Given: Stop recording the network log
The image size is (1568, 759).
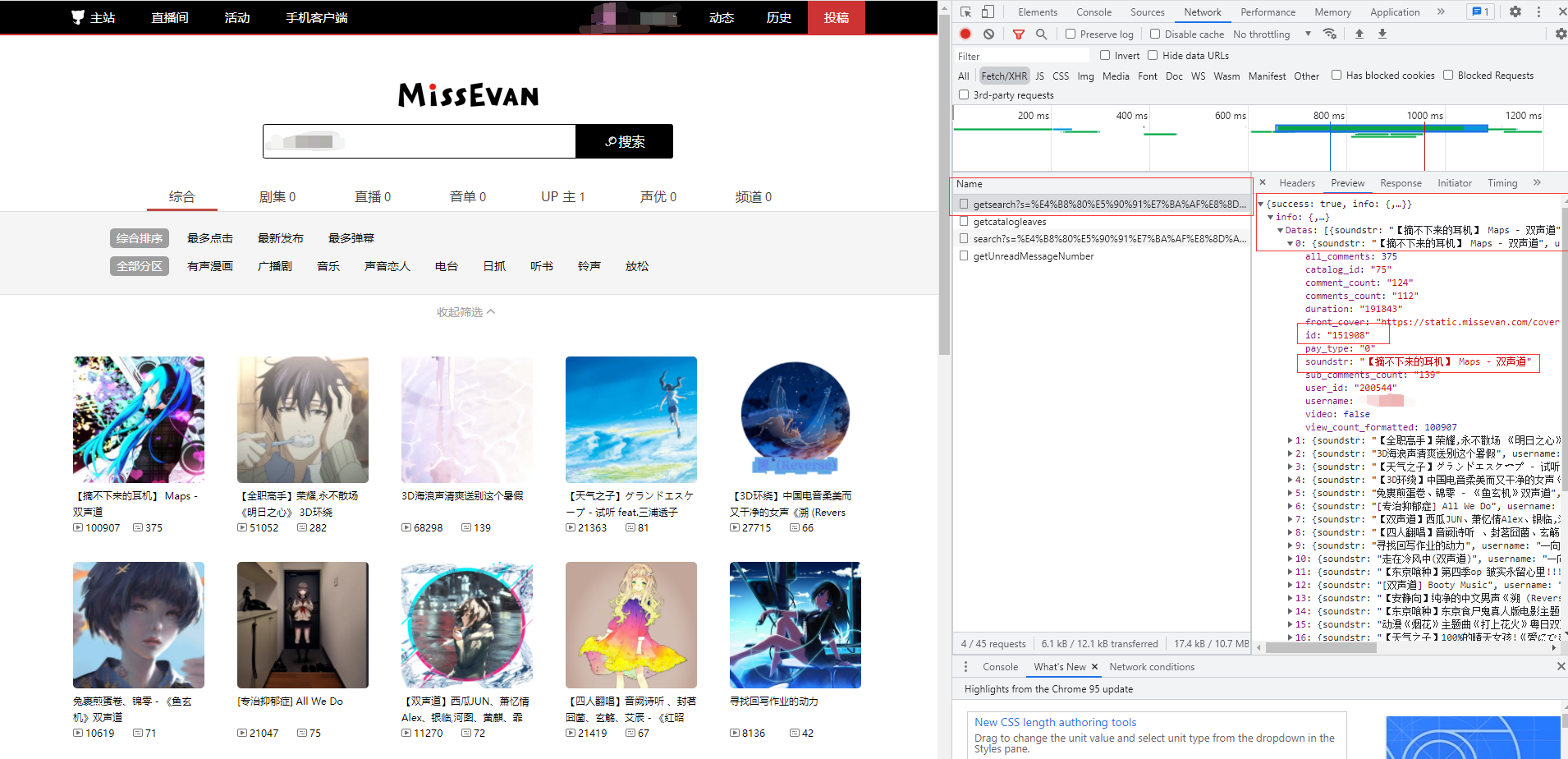Looking at the screenshot, I should (965, 34).
